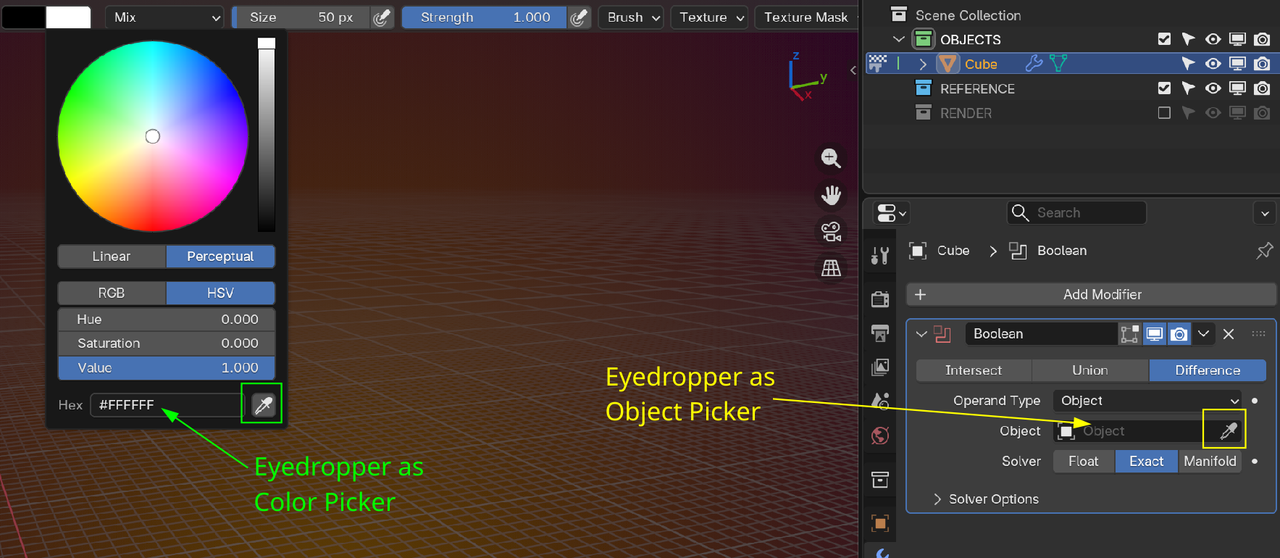Choose the Manifold solver
The height and width of the screenshot is (558, 1280).
coord(1210,461)
